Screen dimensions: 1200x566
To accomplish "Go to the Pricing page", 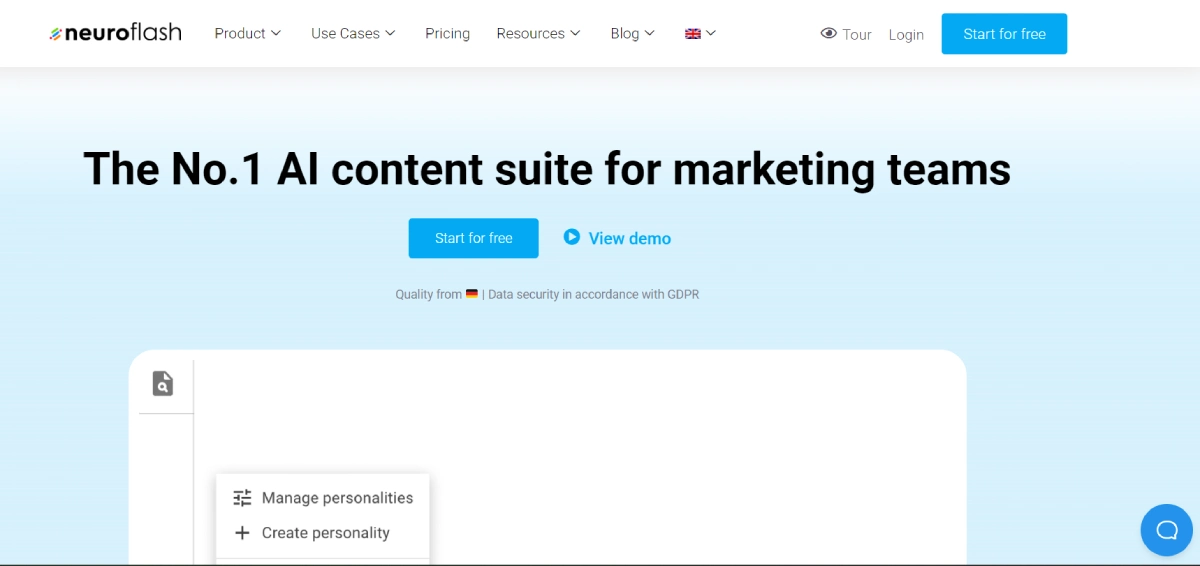I will coord(447,33).
